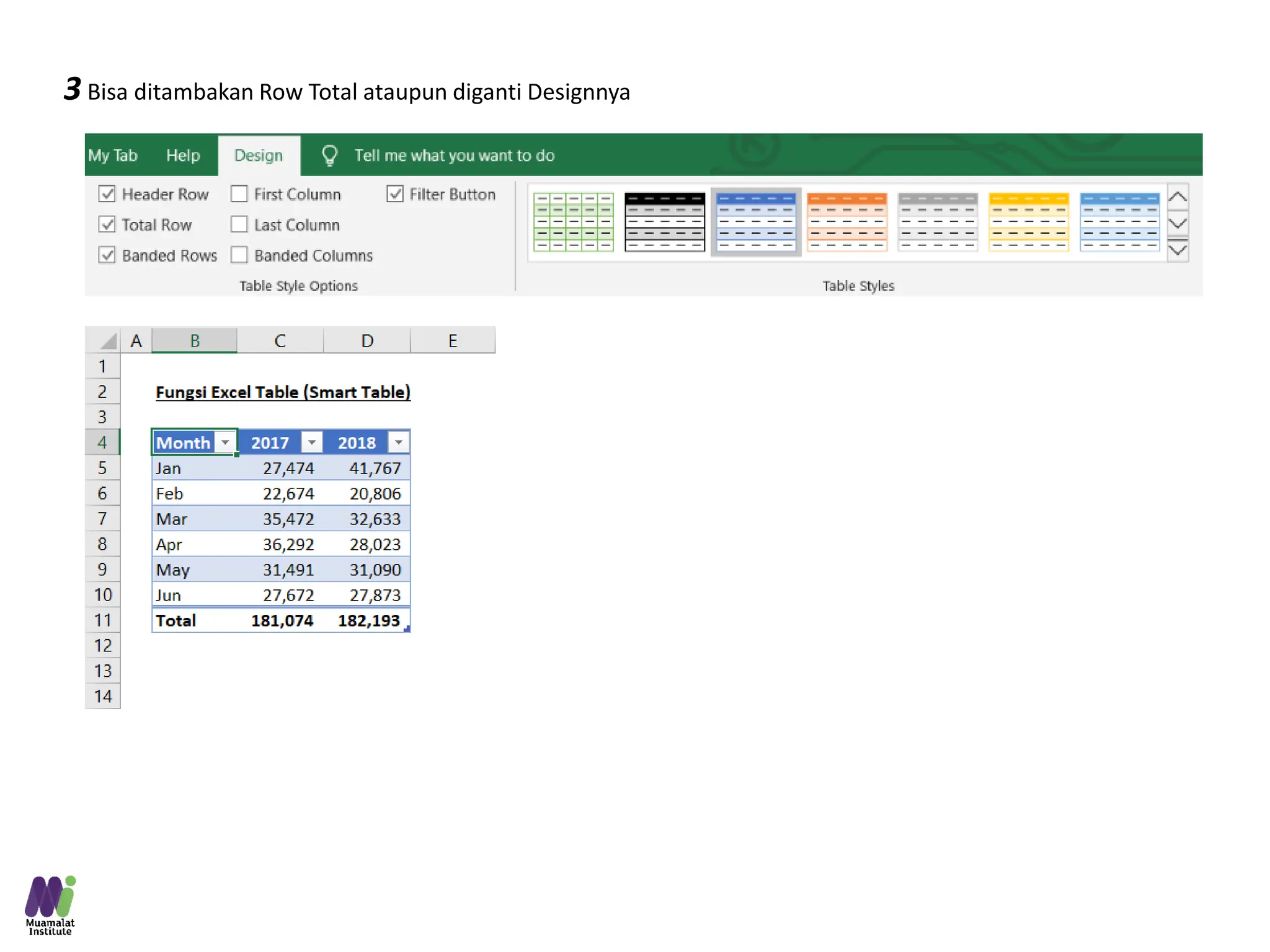Open the My Tab ribbon tab
Screen dimensions: 1270x952
tap(113, 155)
